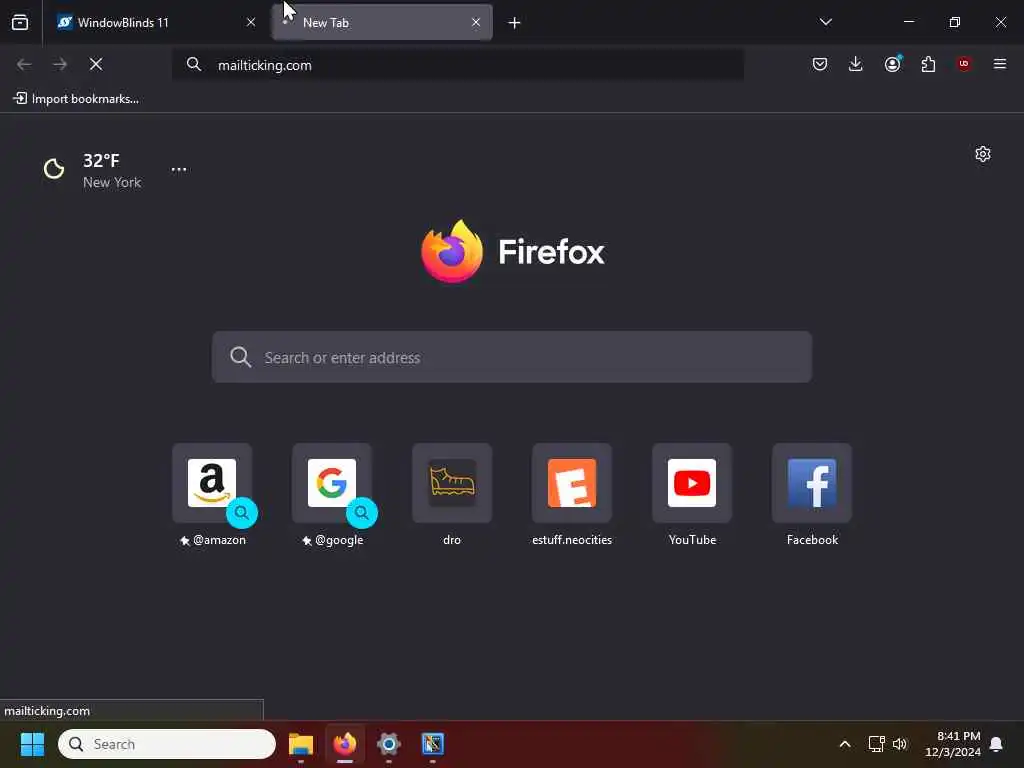Open the Extensions puzzle icon
1024x768 pixels.
coord(928,64)
